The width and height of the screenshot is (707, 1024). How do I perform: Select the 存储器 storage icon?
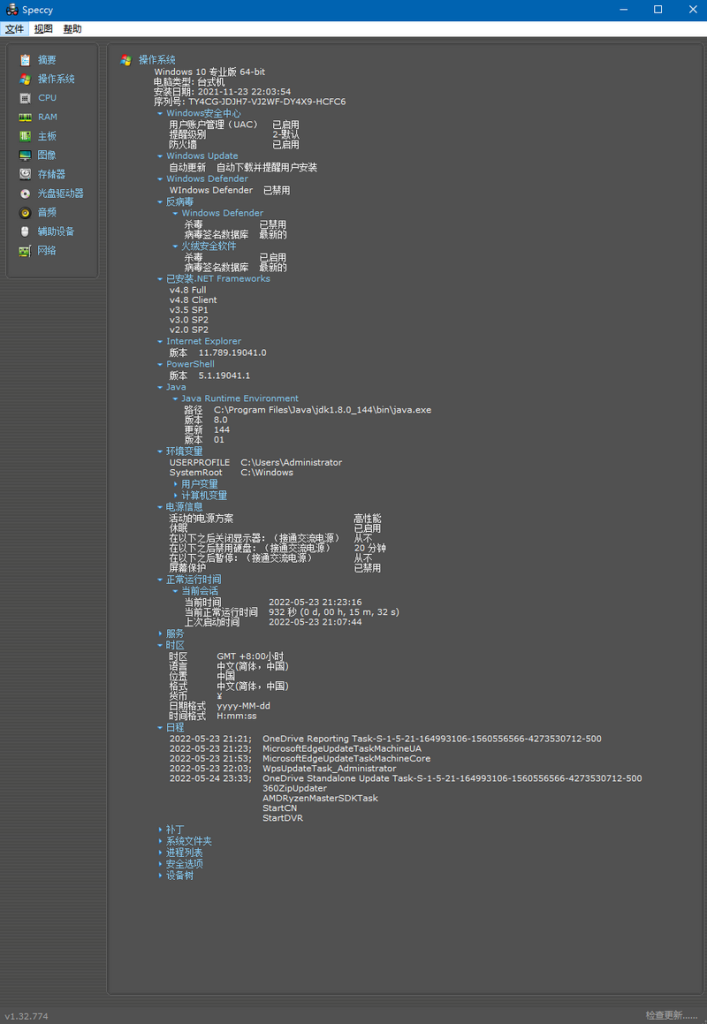[25, 174]
